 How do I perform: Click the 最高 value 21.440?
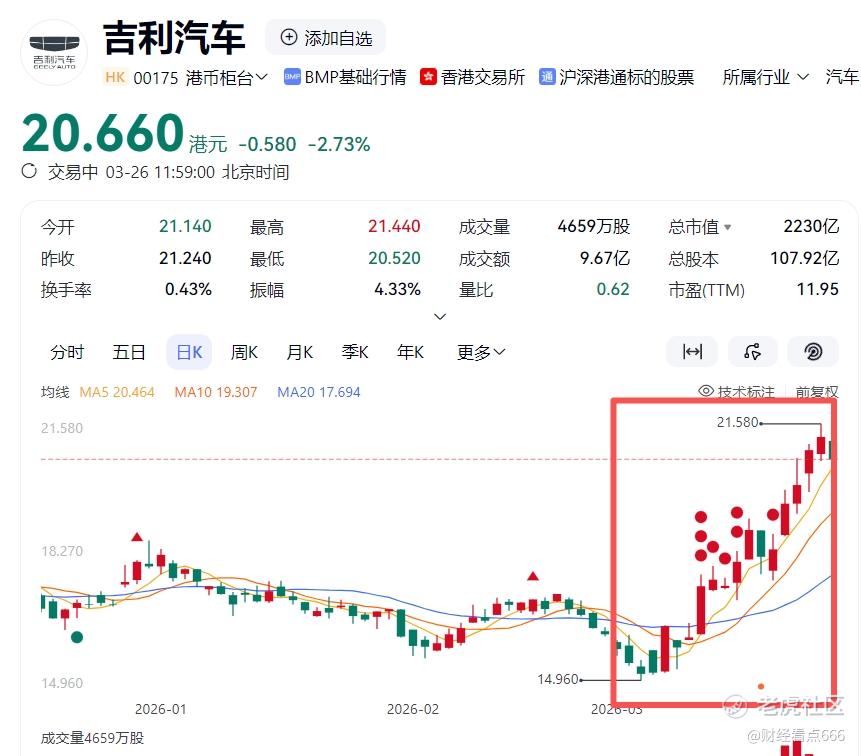394,226
